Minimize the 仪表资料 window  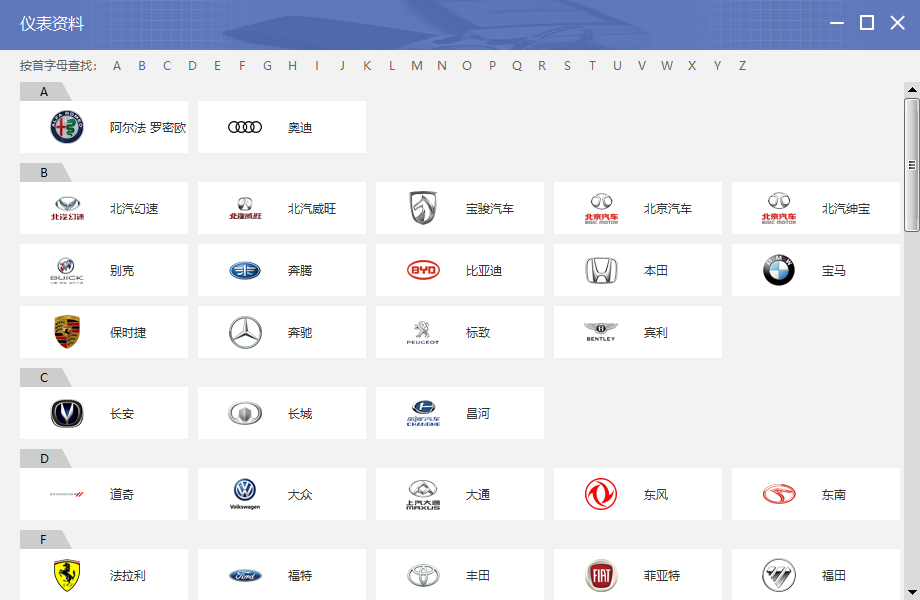pos(837,23)
